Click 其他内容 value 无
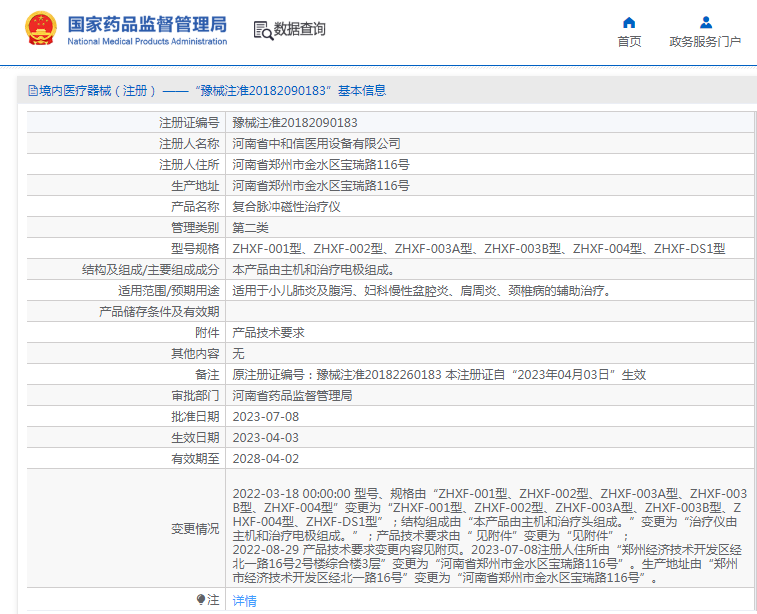Image resolution: width=757 pixels, height=614 pixels. pos(238,354)
